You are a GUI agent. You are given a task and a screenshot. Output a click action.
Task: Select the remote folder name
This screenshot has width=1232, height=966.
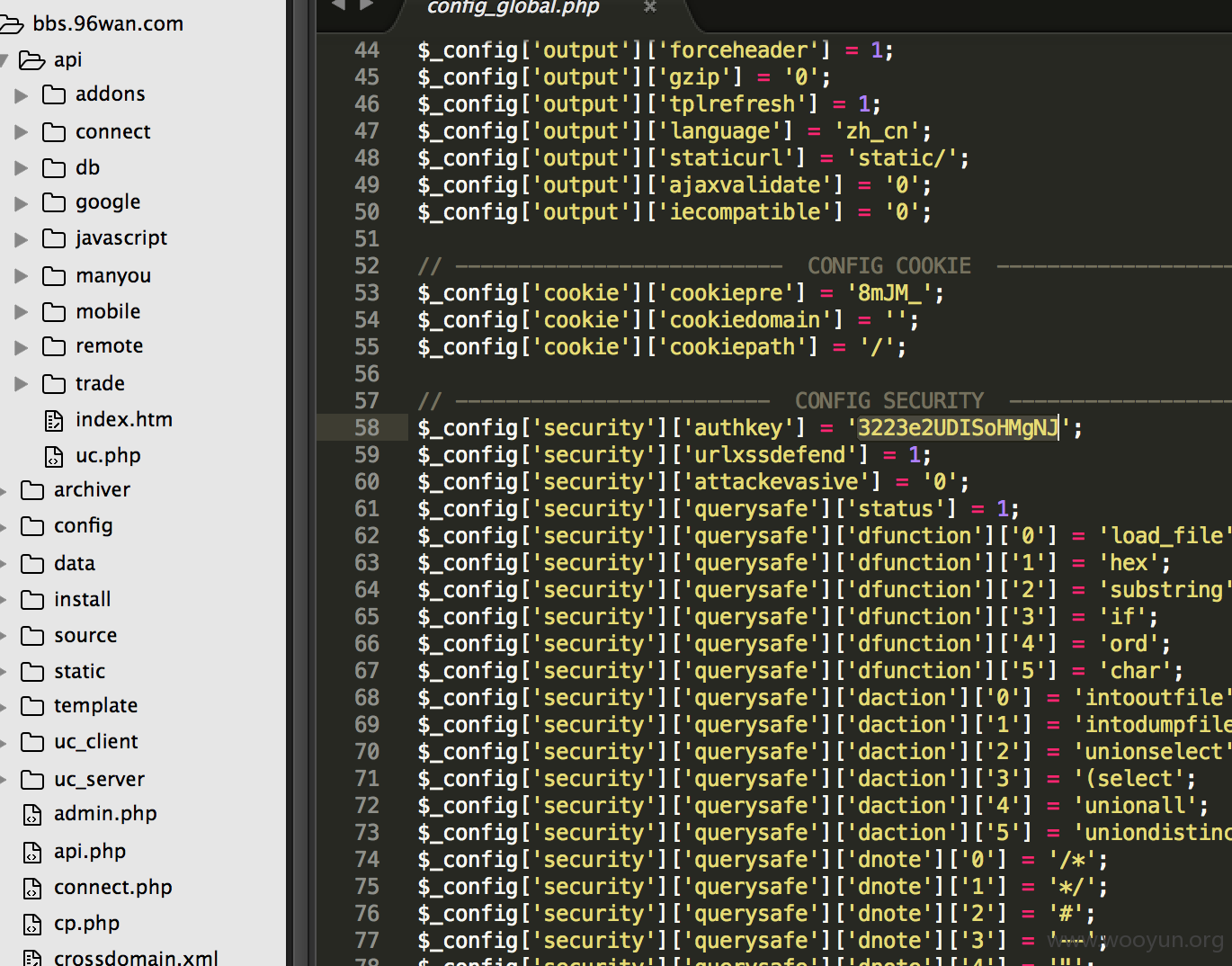[x=109, y=346]
